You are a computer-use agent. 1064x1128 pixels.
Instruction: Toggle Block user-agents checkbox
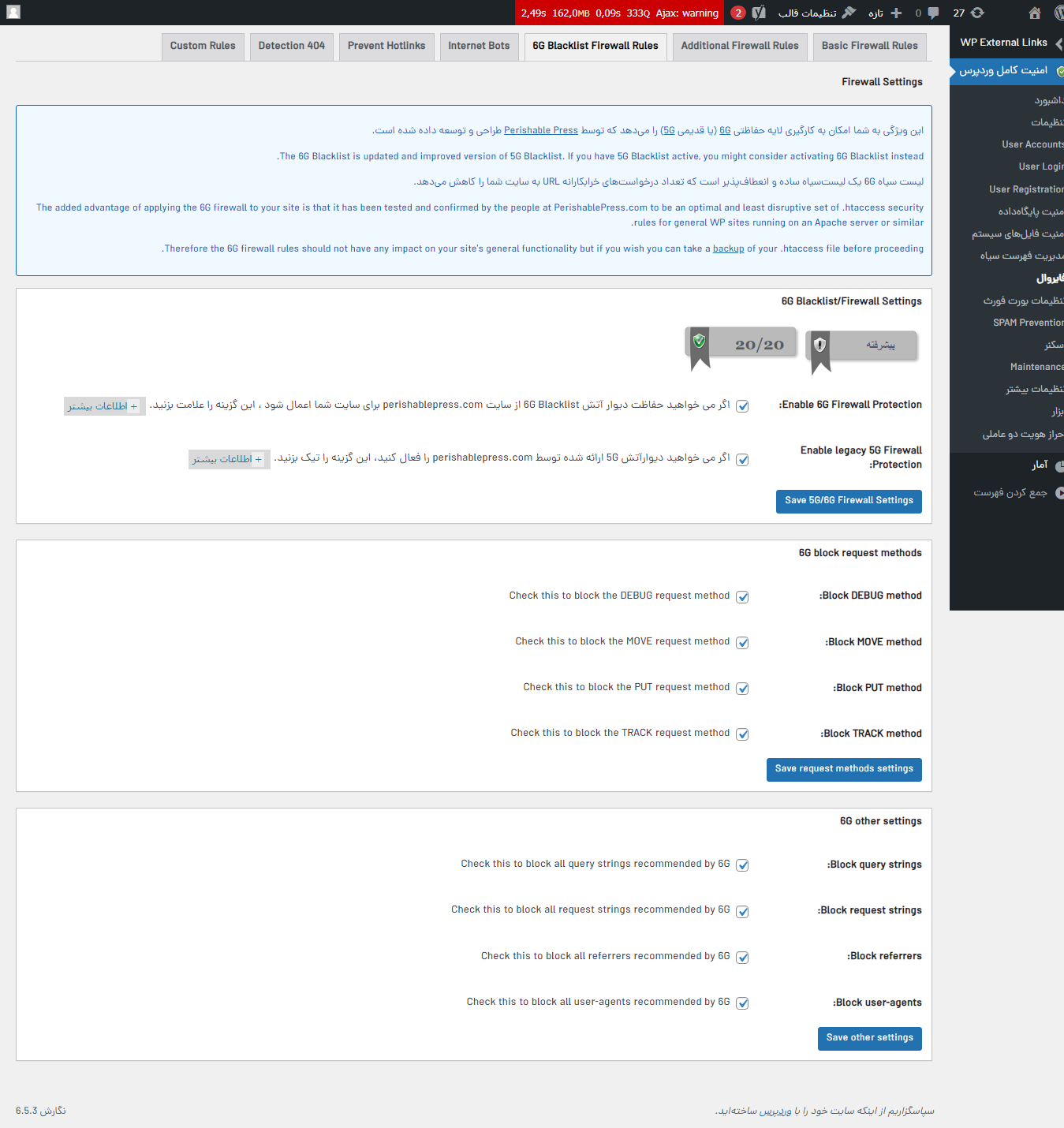coord(742,1003)
